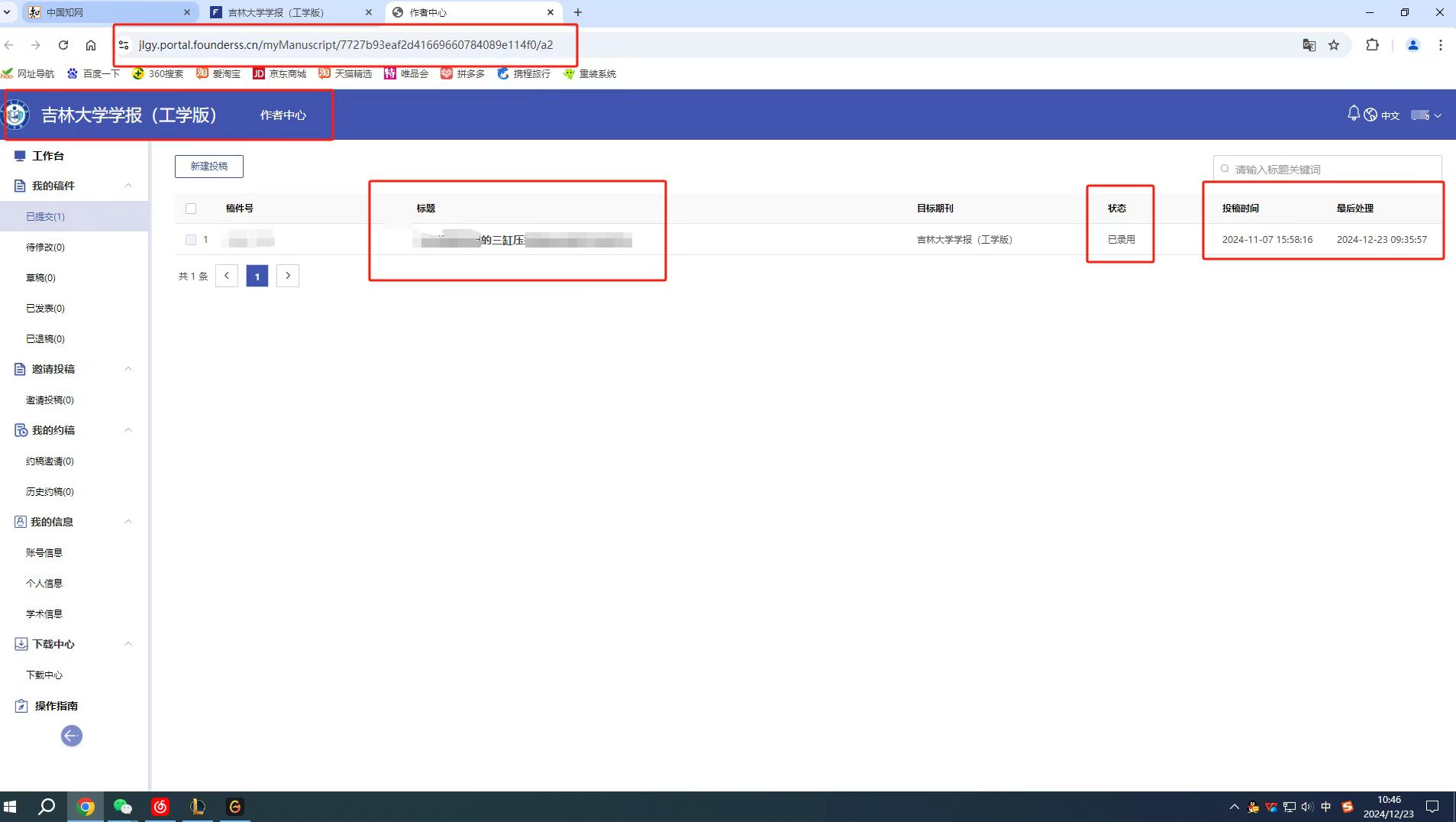Image resolution: width=1456 pixels, height=822 pixels.
Task: Open 账号信息 item
Action: pos(44,553)
